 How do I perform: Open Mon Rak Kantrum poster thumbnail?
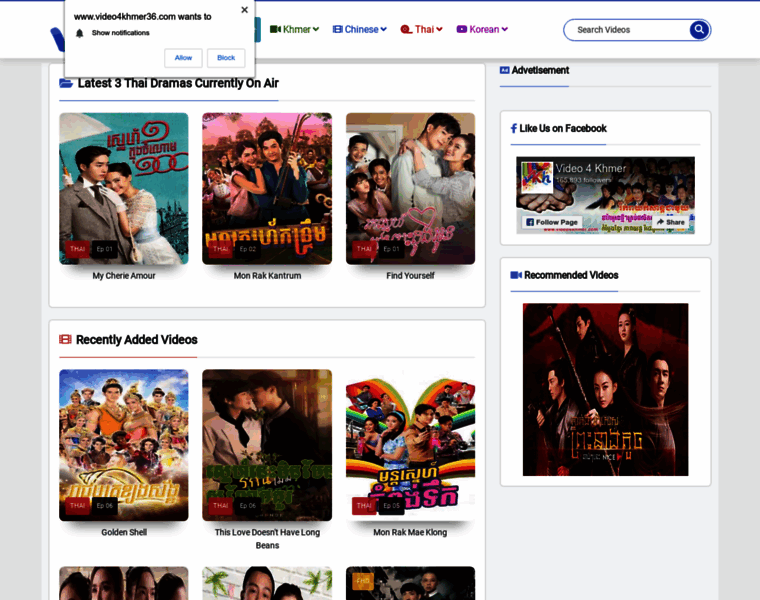click(x=267, y=189)
